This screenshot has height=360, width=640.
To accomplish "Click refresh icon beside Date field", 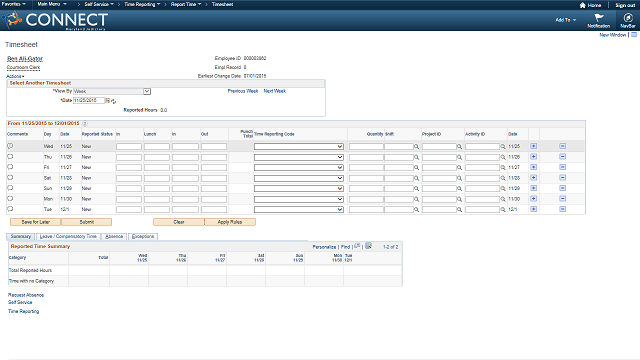I will pyautogui.click(x=113, y=101).
